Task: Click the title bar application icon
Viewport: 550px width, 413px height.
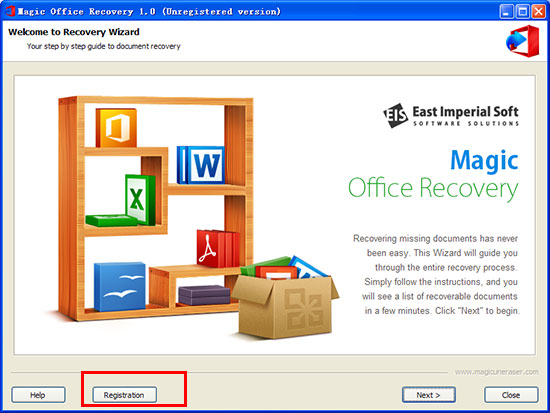Action: coord(10,11)
